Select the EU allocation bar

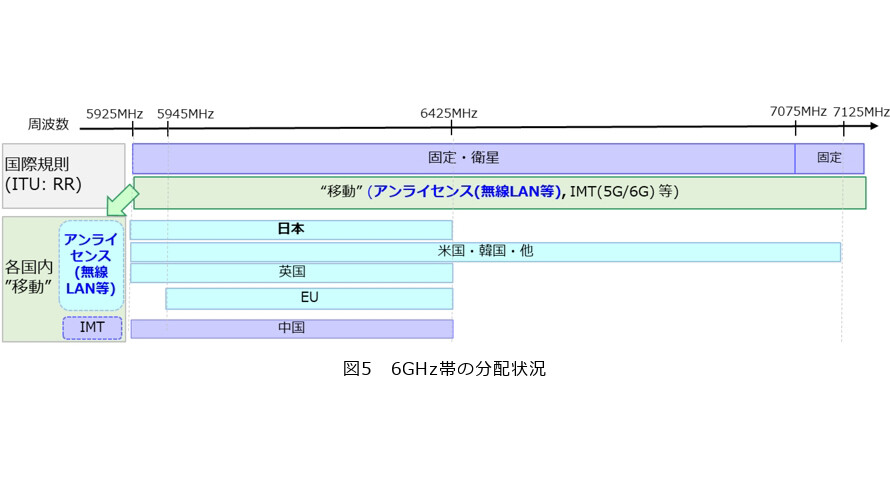click(309, 299)
